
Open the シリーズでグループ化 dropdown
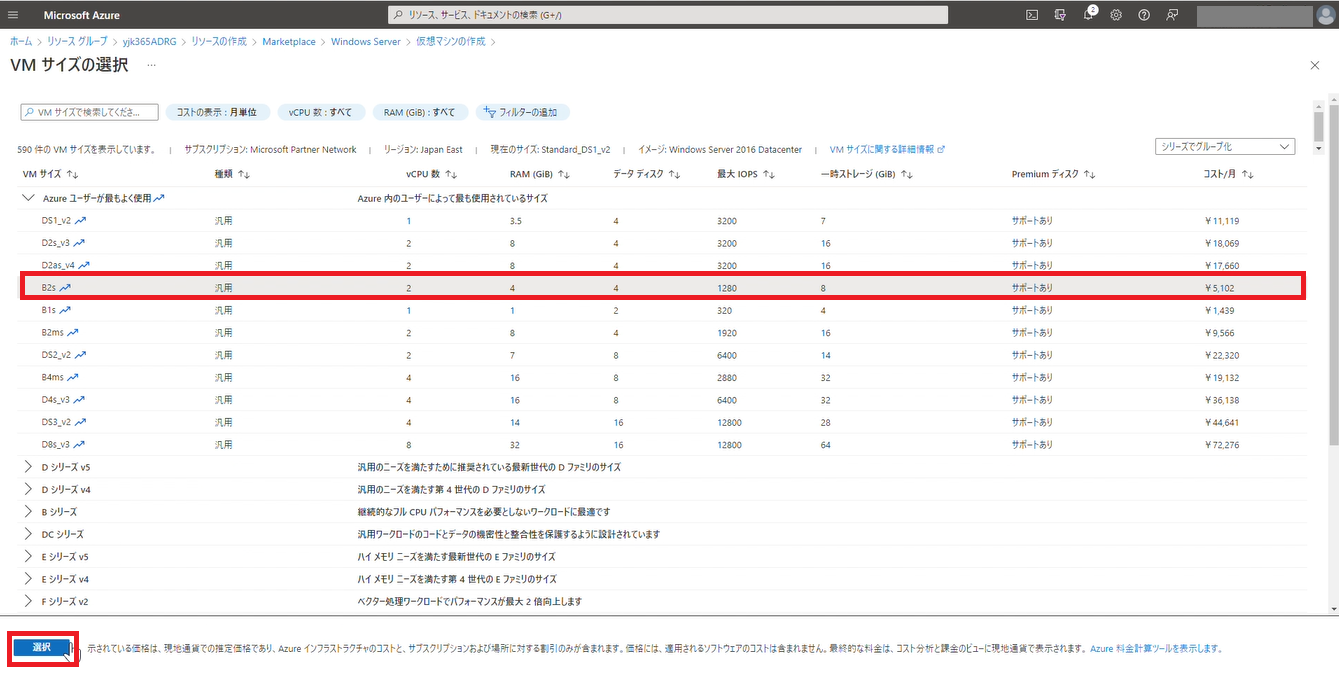1225,147
